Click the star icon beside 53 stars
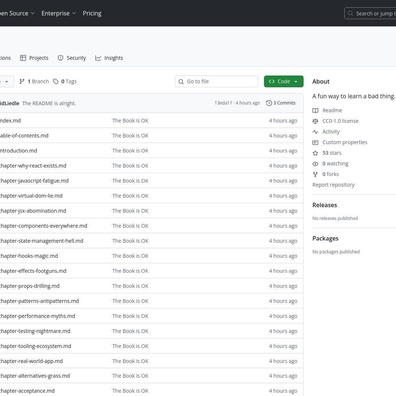This screenshot has height=396, width=396. [315, 153]
